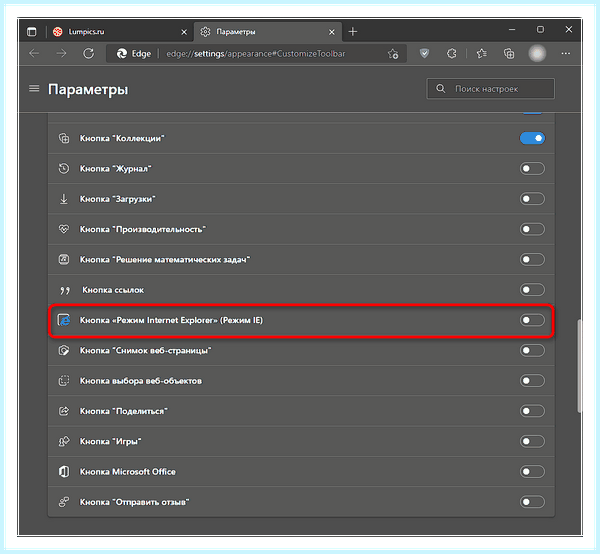
Task: Click the Share (Поделиться) row icon
Action: point(64,411)
